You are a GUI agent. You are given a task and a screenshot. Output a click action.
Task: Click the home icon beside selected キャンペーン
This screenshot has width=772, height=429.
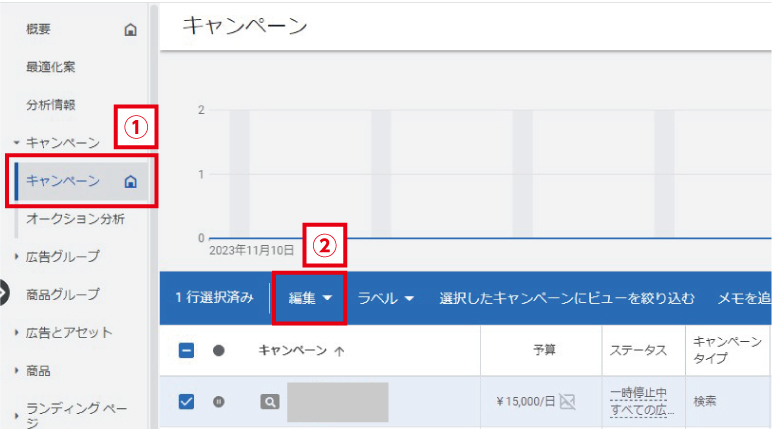130,182
